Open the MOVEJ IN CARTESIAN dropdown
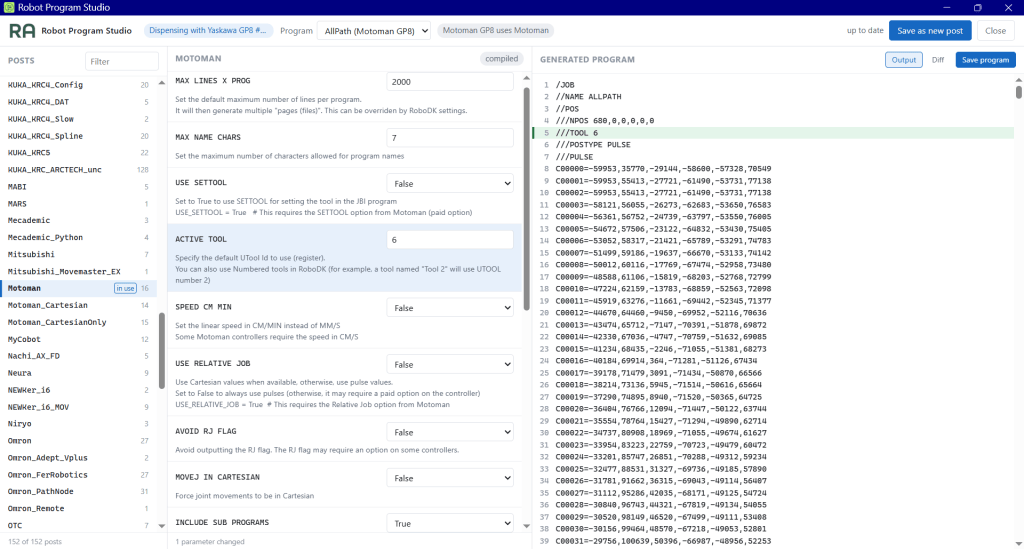This screenshot has height=549, width=1024. point(450,478)
